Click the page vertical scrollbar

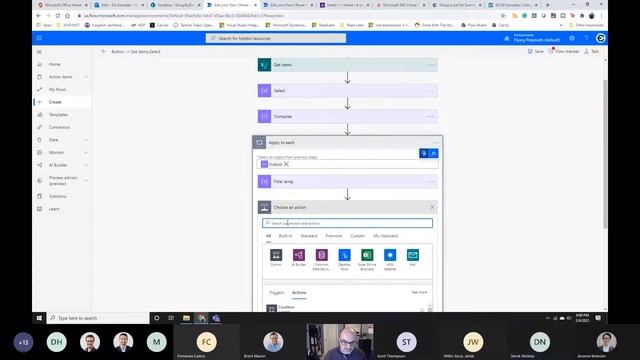pyautogui.click(x=605, y=153)
